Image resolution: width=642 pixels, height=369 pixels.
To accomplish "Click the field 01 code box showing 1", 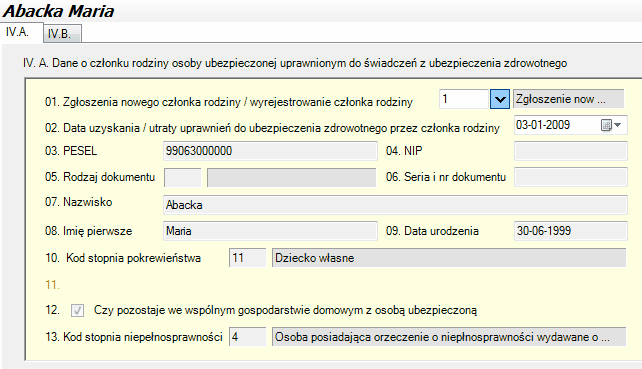I will click(x=464, y=99).
